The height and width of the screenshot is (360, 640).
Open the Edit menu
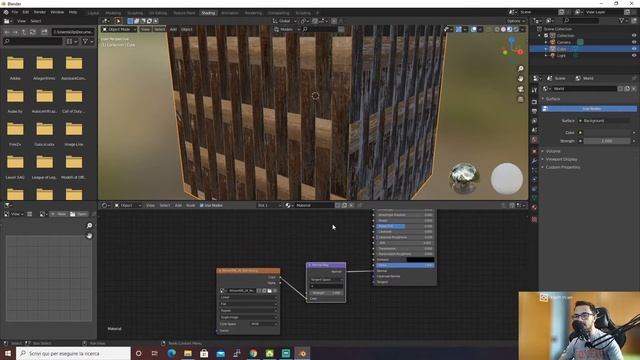26,12
